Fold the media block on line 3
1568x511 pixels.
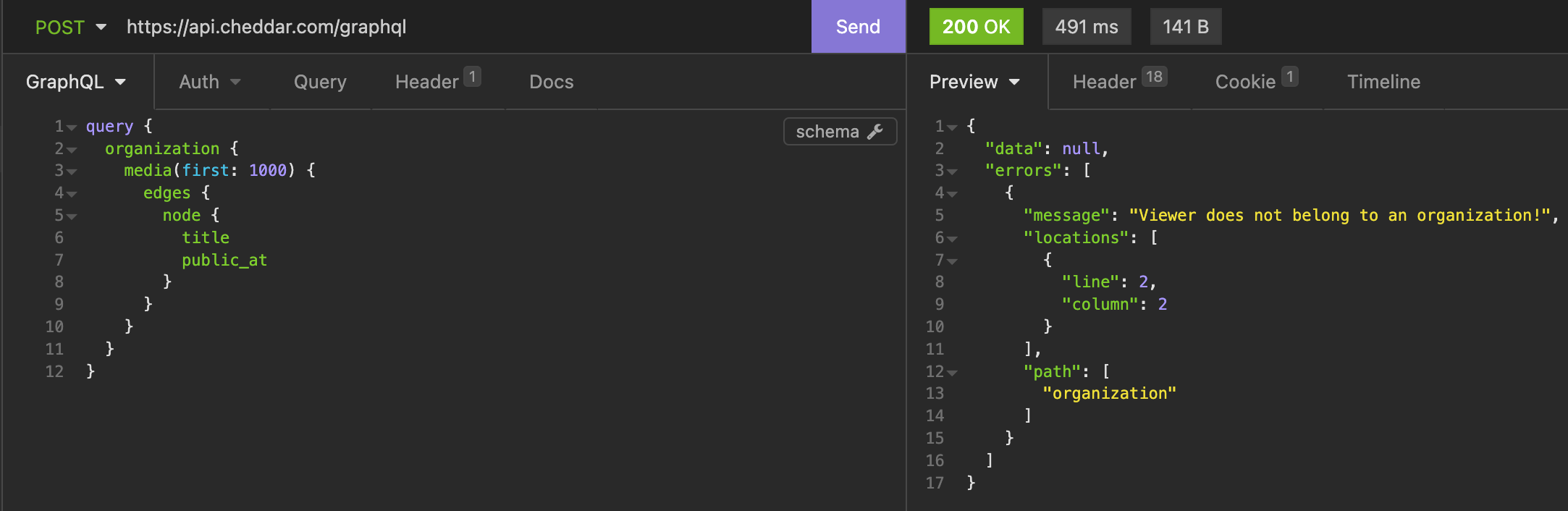pyautogui.click(x=72, y=172)
